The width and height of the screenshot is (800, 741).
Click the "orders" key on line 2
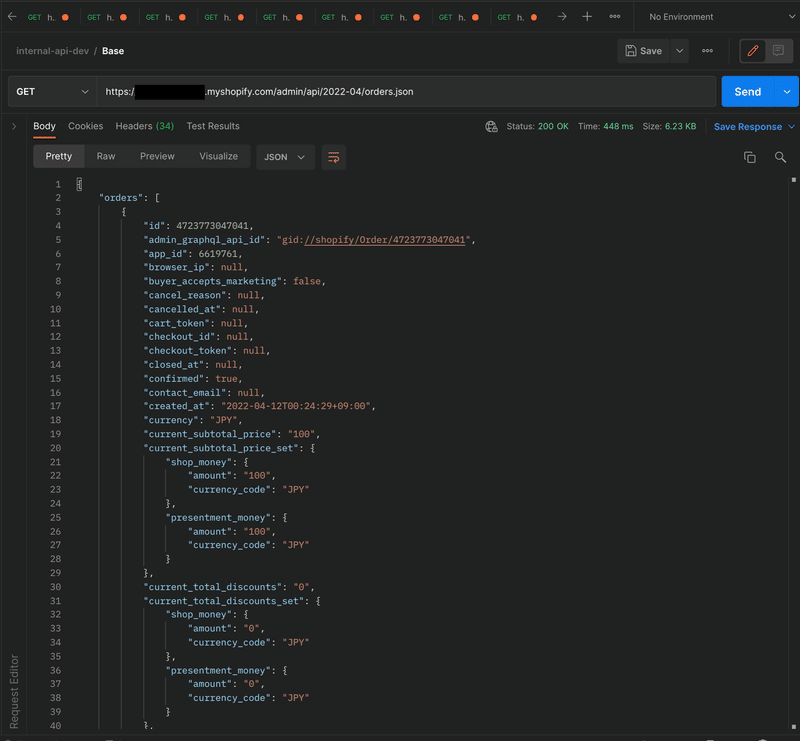click(121, 198)
